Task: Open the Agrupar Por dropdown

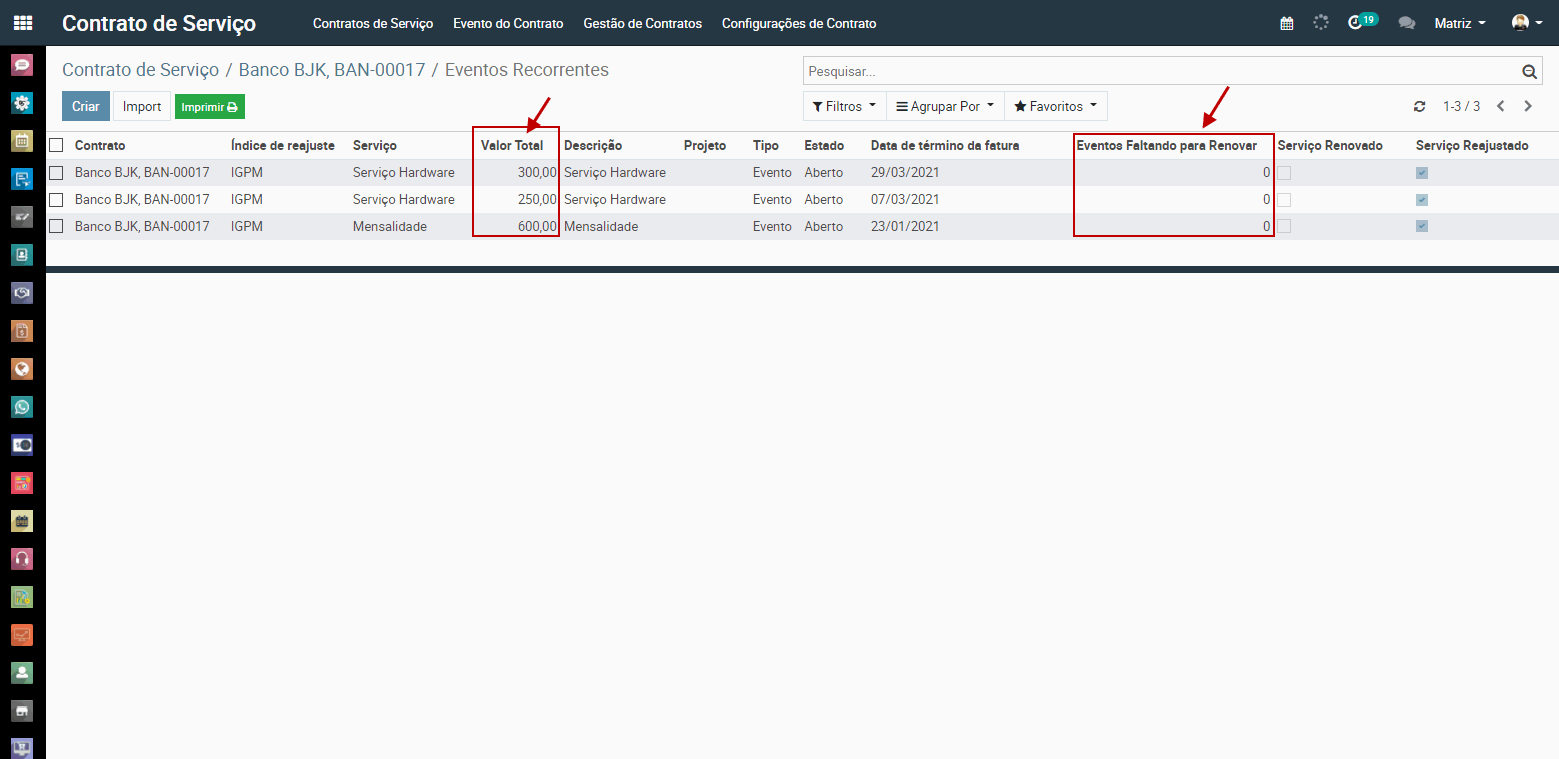Action: (x=945, y=106)
